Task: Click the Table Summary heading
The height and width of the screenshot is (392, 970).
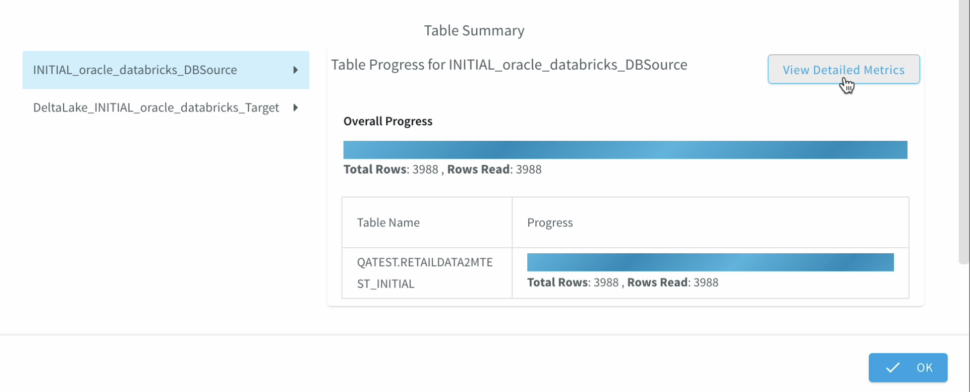Action: click(x=474, y=30)
